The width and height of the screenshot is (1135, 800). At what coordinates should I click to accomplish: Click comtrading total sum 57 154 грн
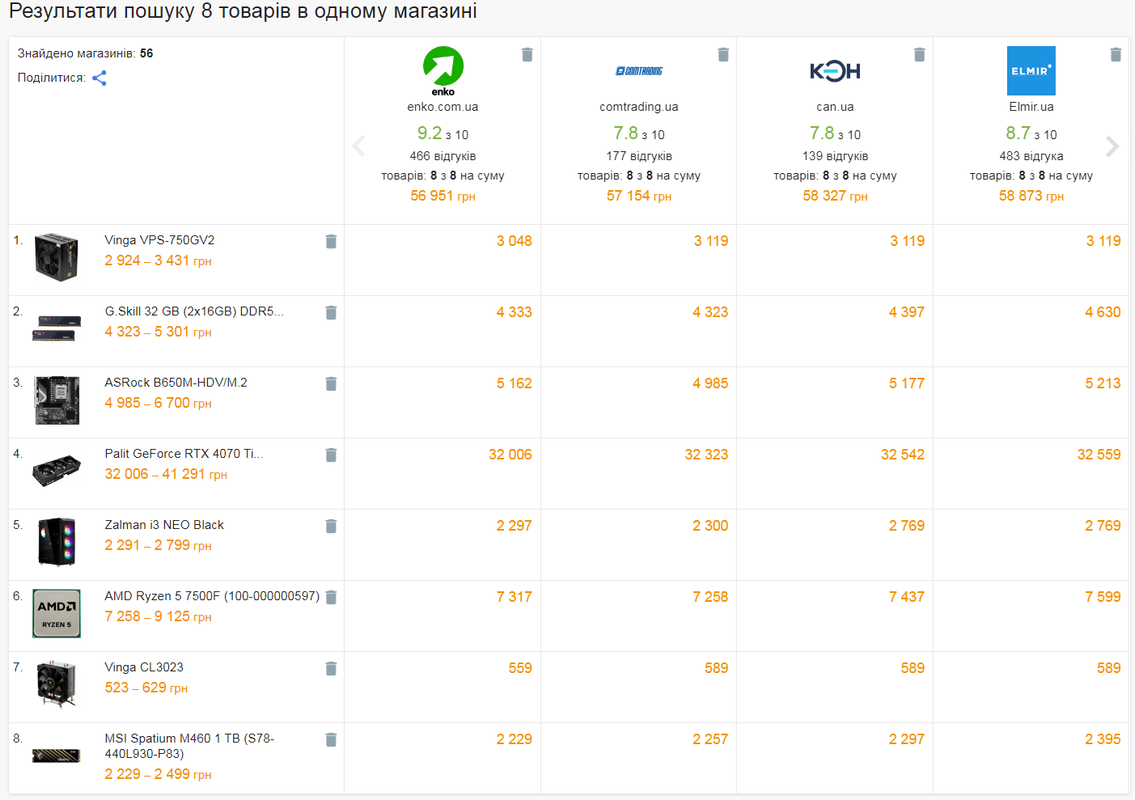(x=639, y=195)
